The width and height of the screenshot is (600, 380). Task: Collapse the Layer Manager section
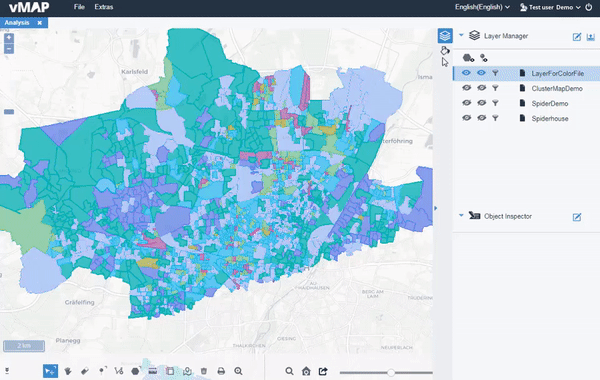(461, 35)
